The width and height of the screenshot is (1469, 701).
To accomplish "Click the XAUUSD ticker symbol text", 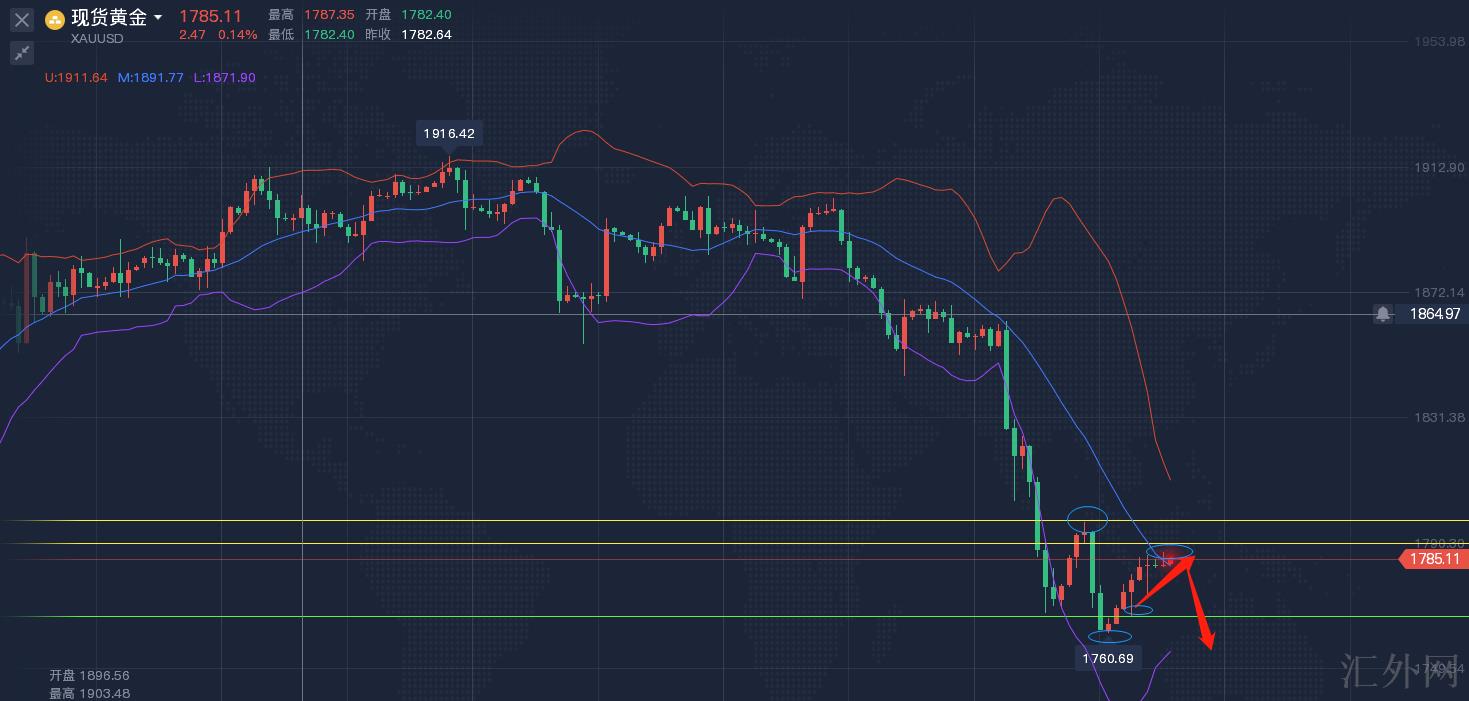I will click(x=97, y=39).
